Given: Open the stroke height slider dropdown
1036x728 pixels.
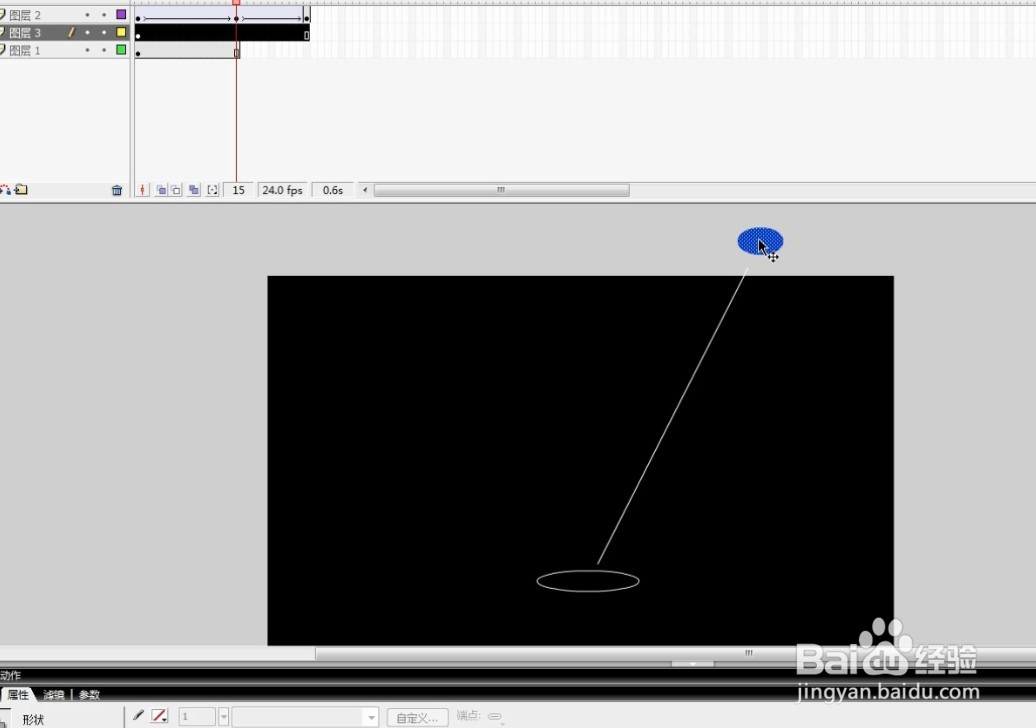Looking at the screenshot, I should (223, 716).
